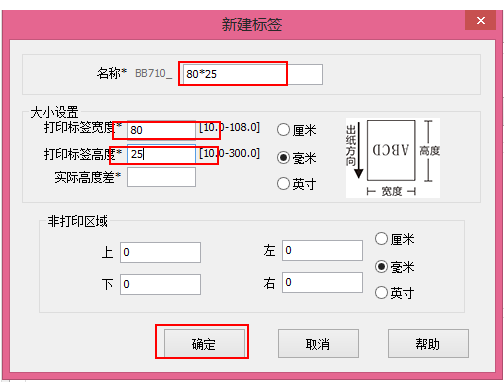Click the 左 left margin field
Viewport: 504px width, 392px height.
point(322,250)
